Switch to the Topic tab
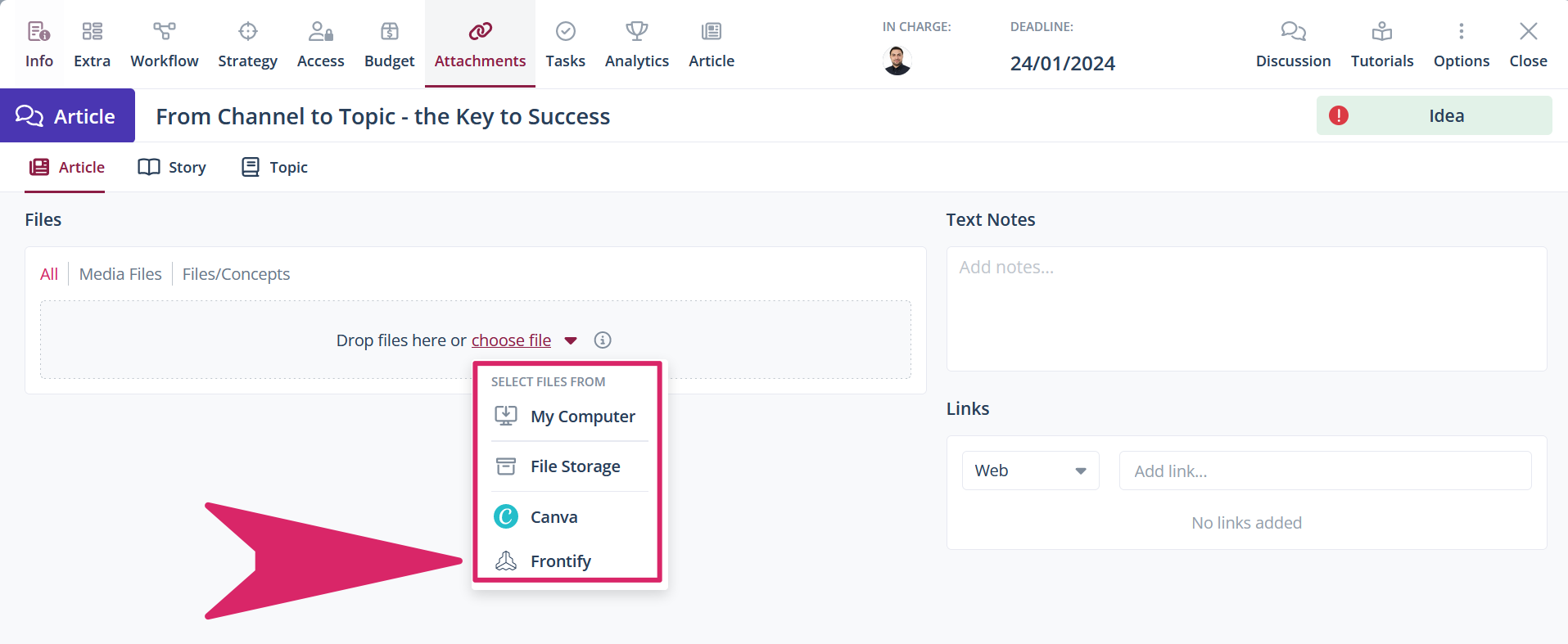Viewport: 1568px width, 644px height. point(274,168)
